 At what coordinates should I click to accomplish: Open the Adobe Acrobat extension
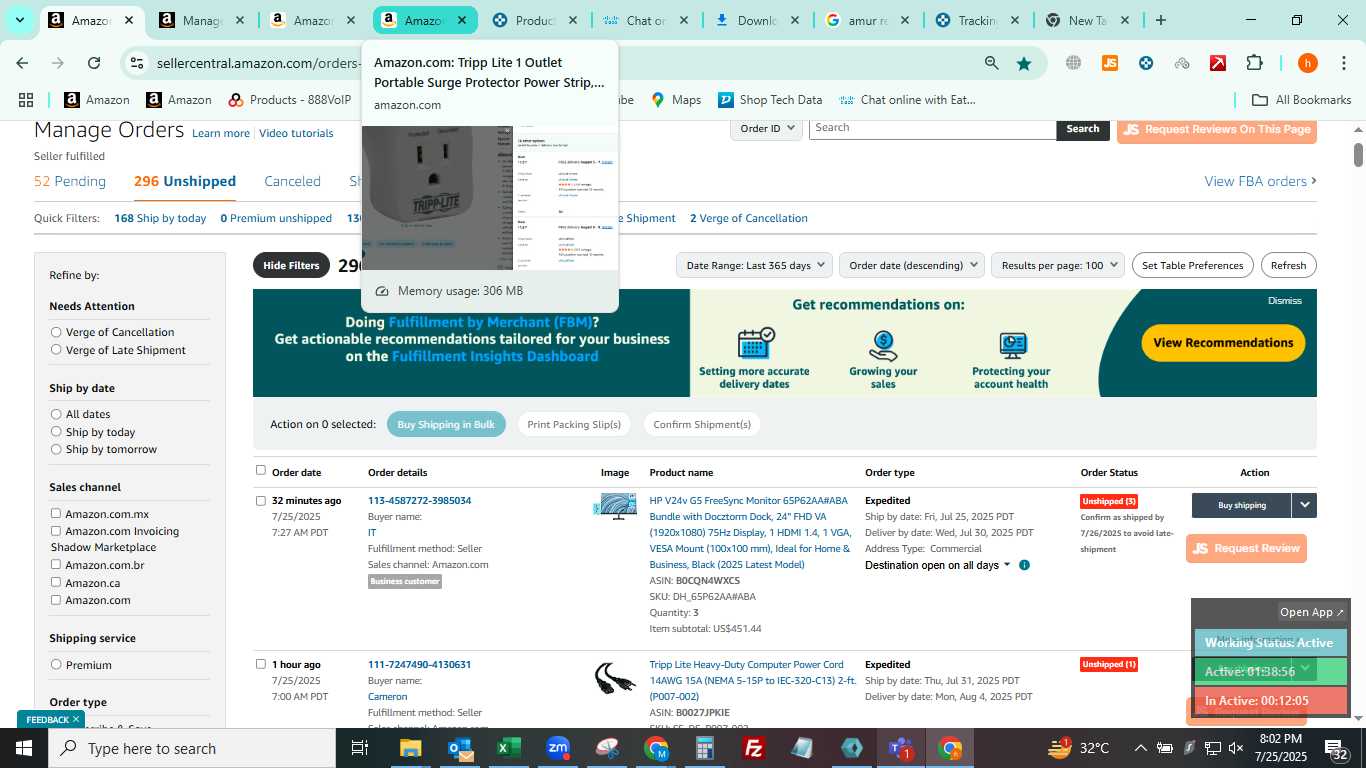point(1218,63)
